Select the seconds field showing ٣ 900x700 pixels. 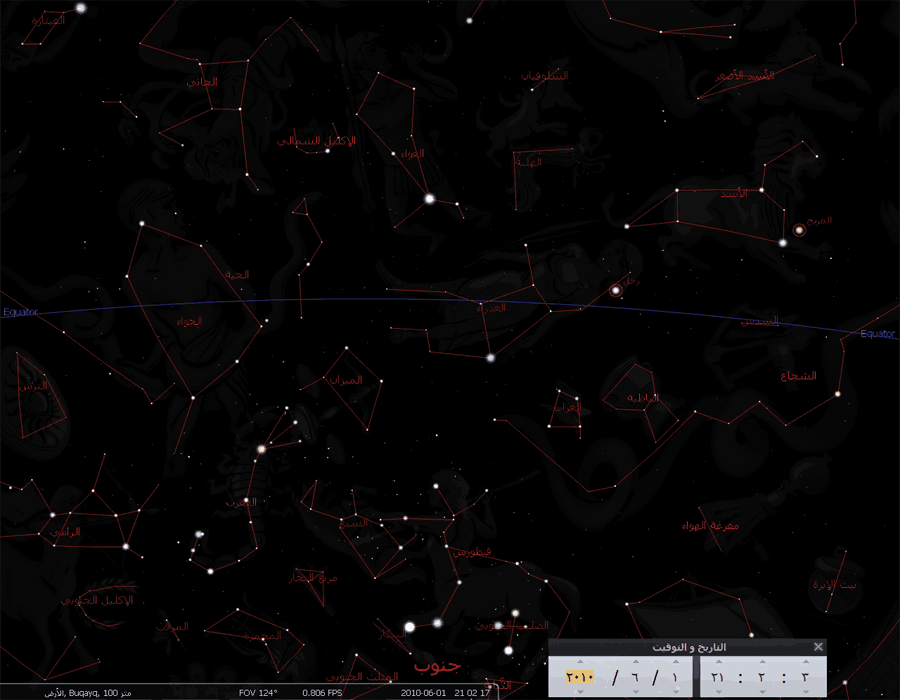tap(805, 677)
